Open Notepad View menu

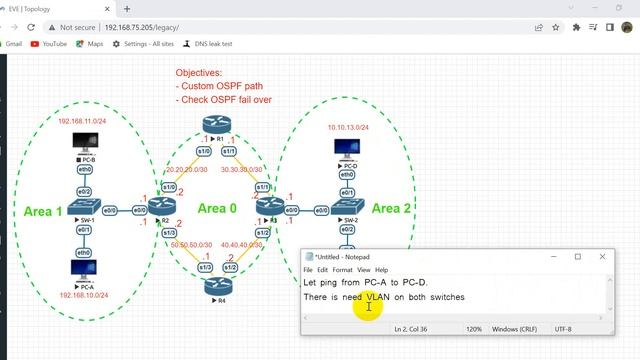364,270
